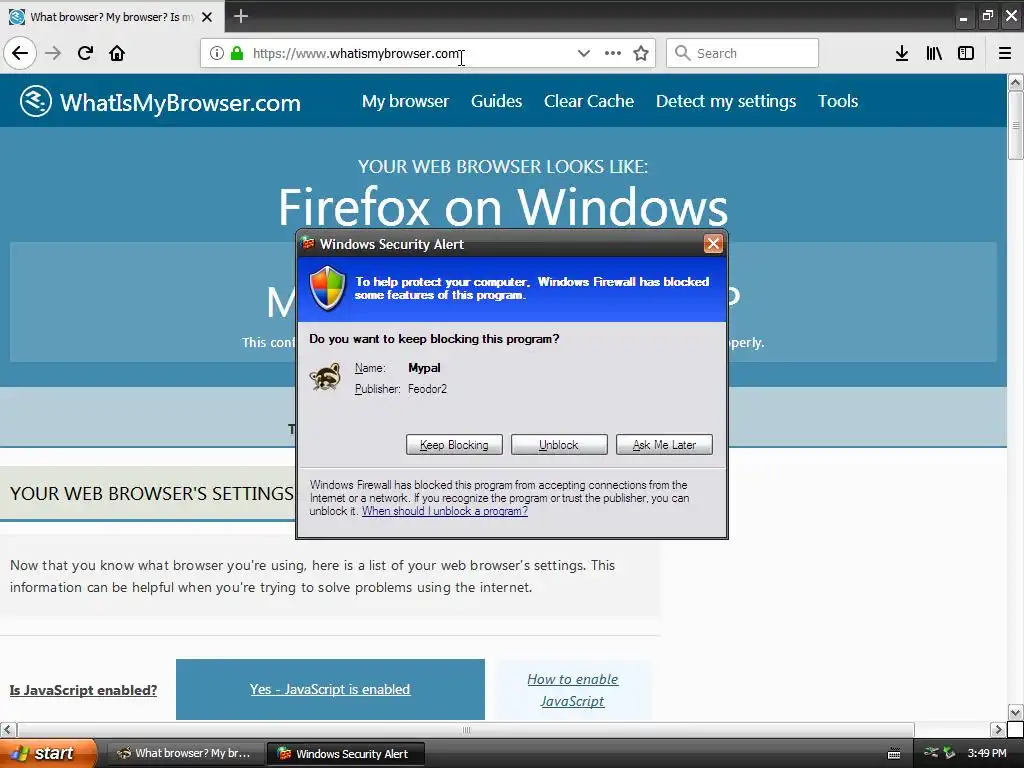
Task: Click Keep Blocking in security alert
Action: tap(454, 445)
